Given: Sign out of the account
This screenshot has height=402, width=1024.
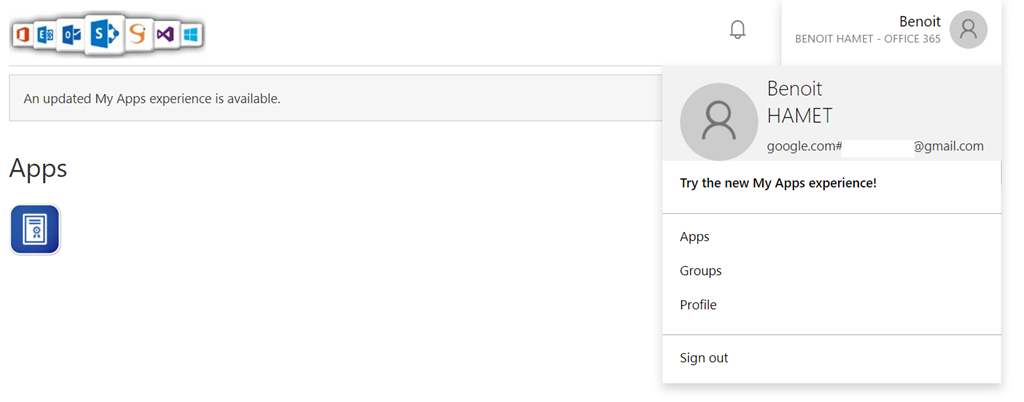Looking at the screenshot, I should (704, 358).
